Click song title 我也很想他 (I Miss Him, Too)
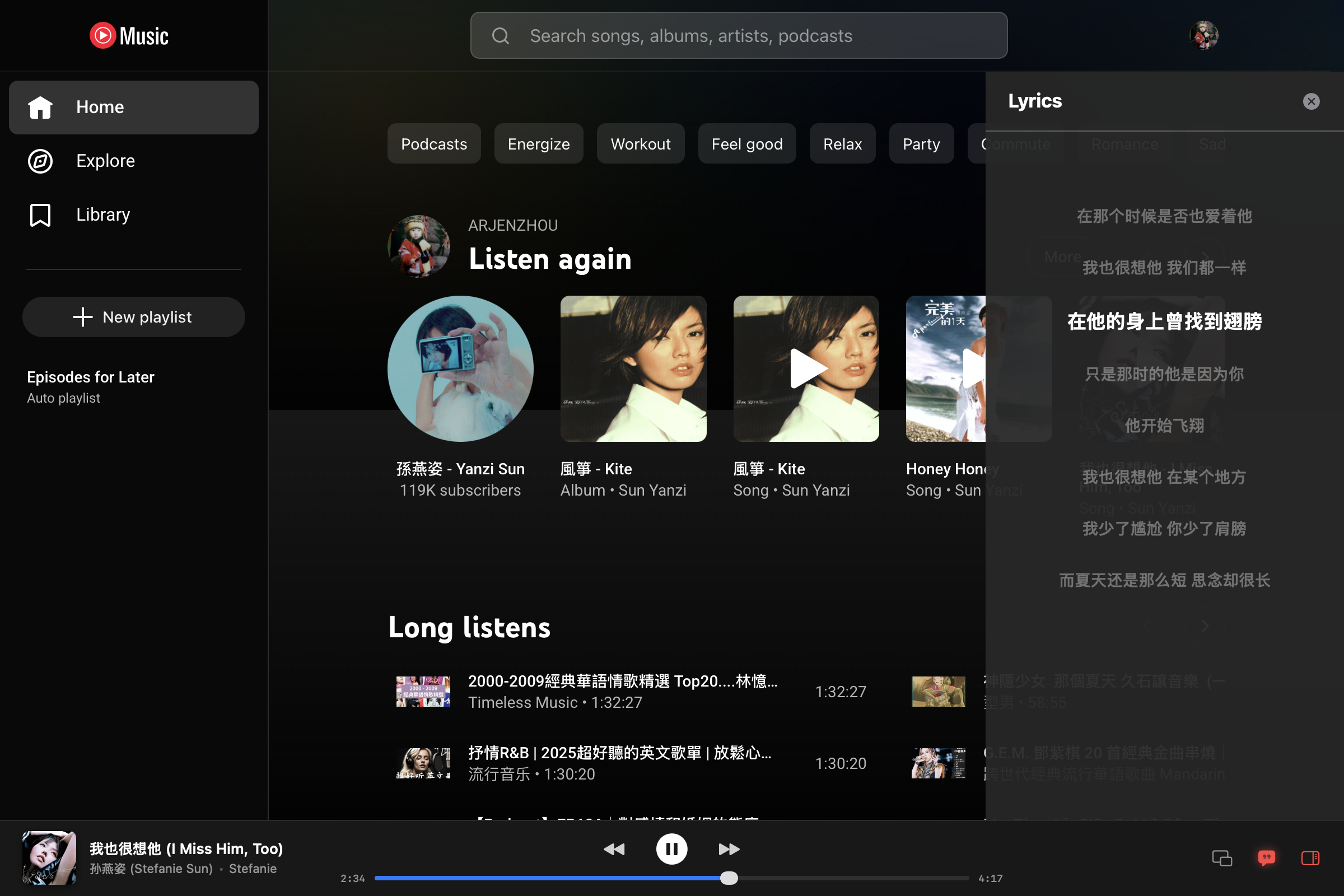 tap(186, 848)
